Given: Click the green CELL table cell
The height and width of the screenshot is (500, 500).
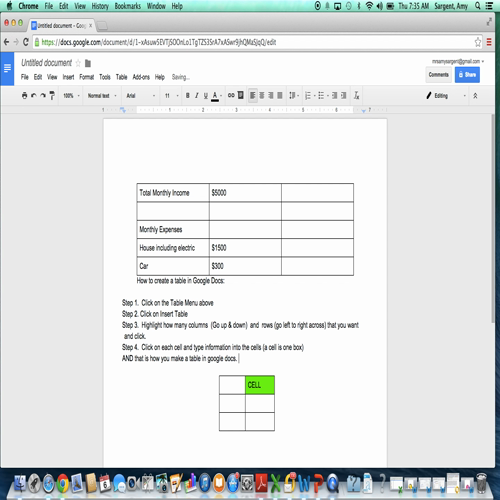Looking at the screenshot, I should pos(260,385).
